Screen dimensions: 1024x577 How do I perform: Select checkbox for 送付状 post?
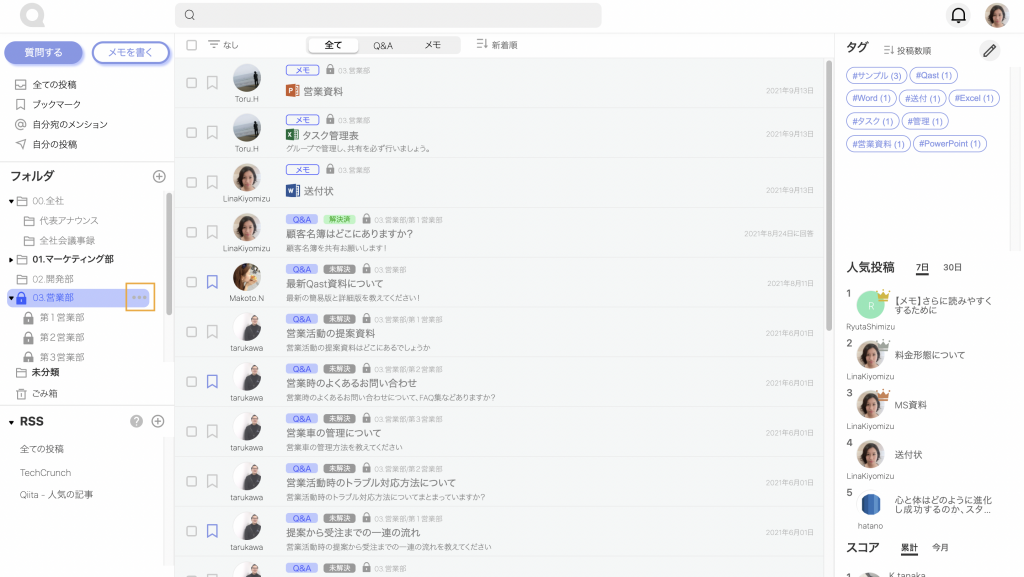pos(192,183)
